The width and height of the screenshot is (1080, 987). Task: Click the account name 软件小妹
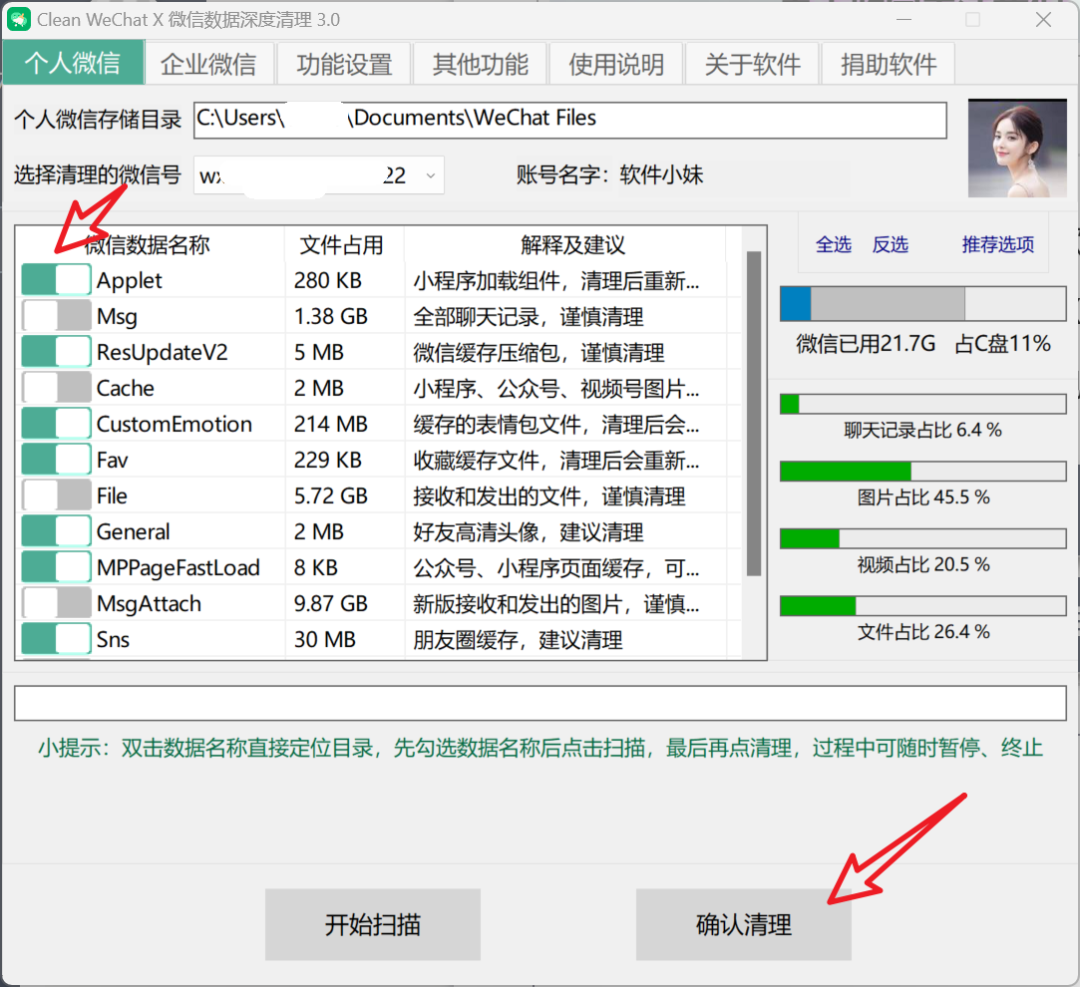pos(661,175)
